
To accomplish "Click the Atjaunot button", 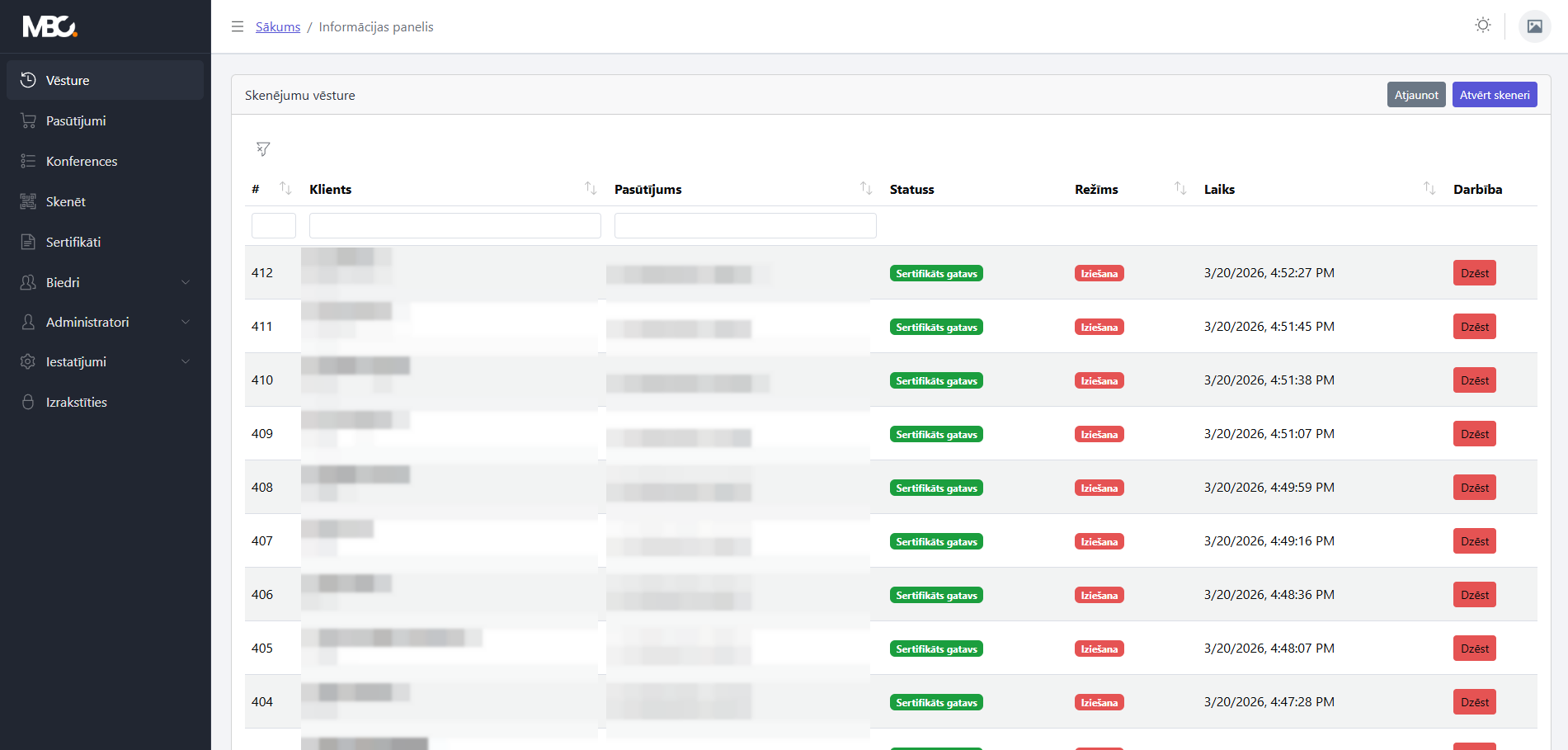I will click(x=1416, y=95).
